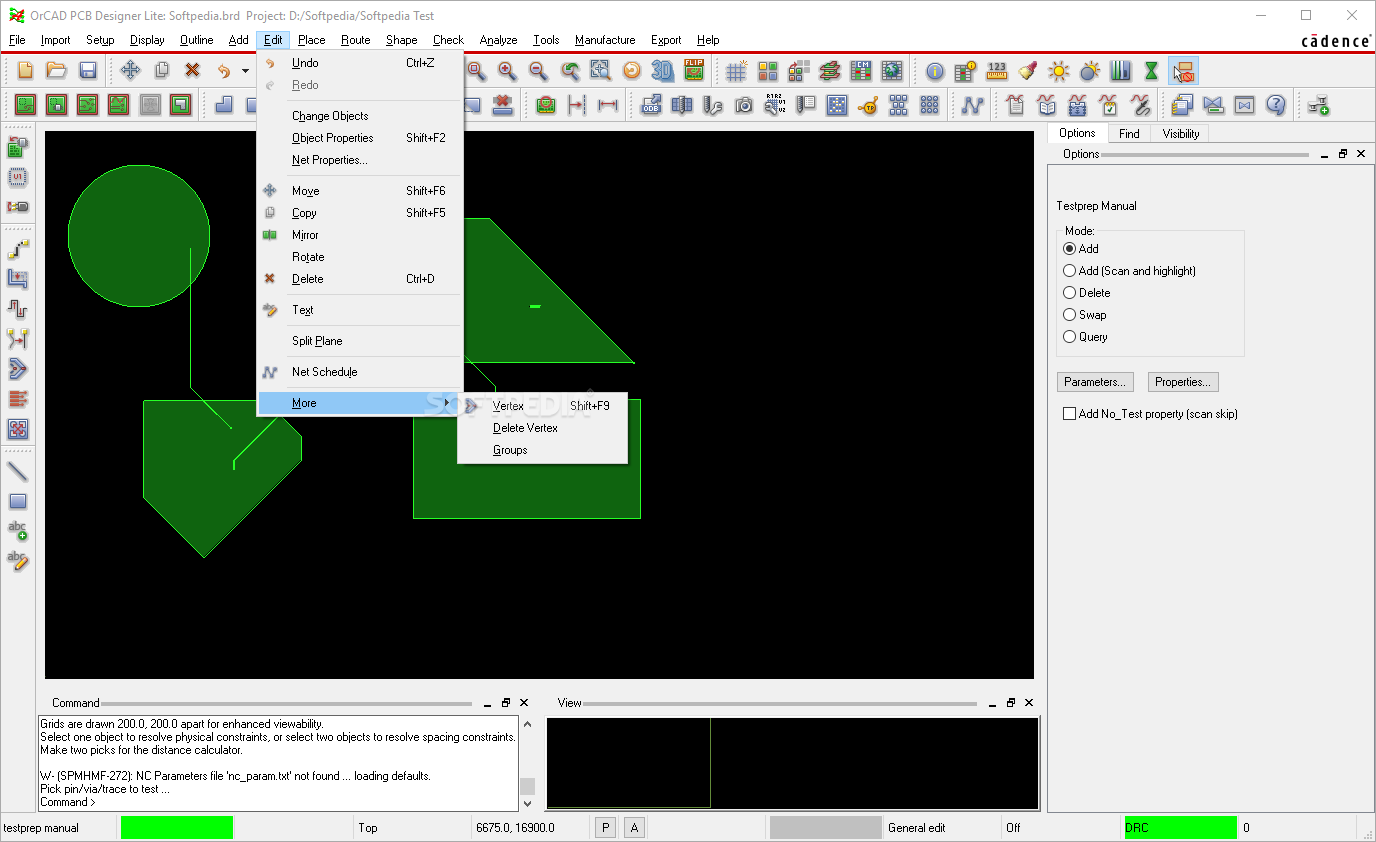Click the globe icon in the top toolbar
The height and width of the screenshot is (842, 1376).
892,70
